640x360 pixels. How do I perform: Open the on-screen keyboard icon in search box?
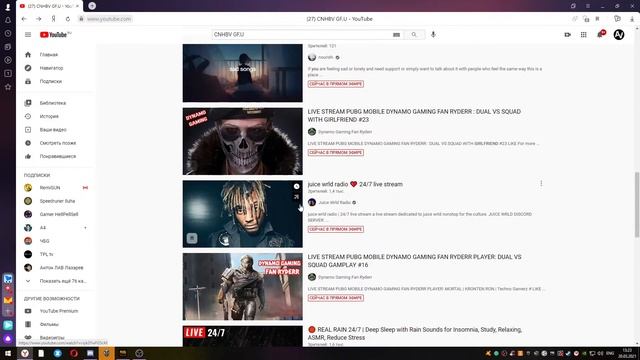[396, 35]
